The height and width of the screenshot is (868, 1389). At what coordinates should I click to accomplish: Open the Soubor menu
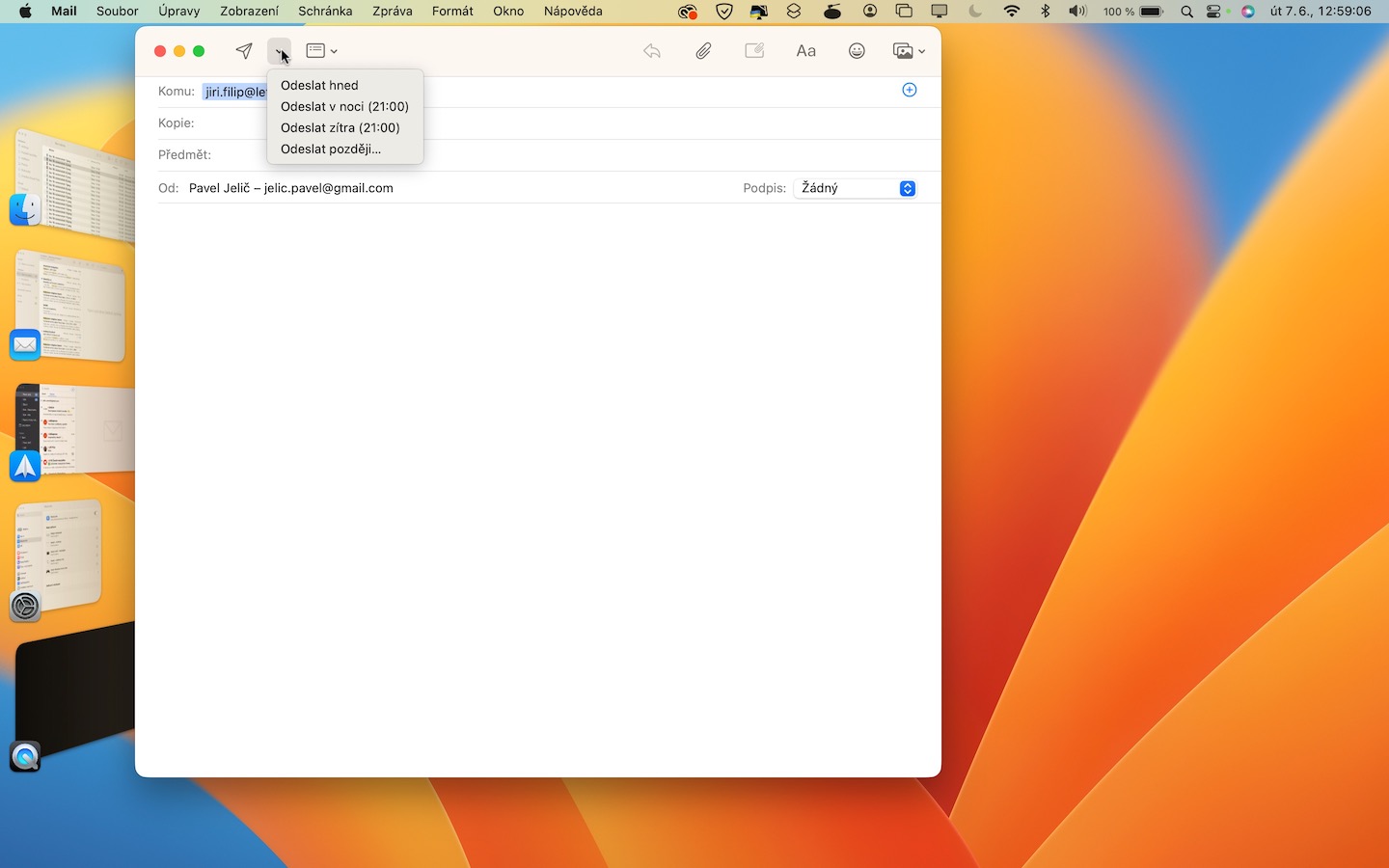pyautogui.click(x=118, y=12)
